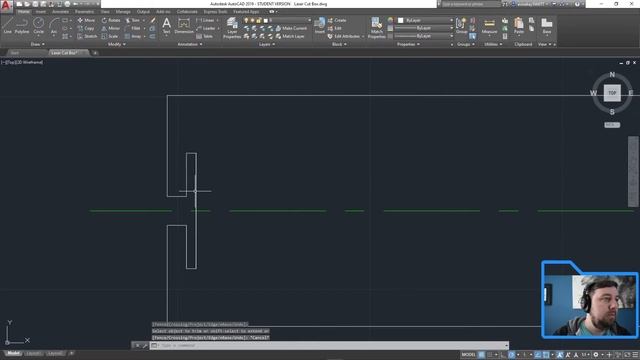Open Layer Properties manager
The width and height of the screenshot is (640, 360).
pyautogui.click(x=232, y=28)
